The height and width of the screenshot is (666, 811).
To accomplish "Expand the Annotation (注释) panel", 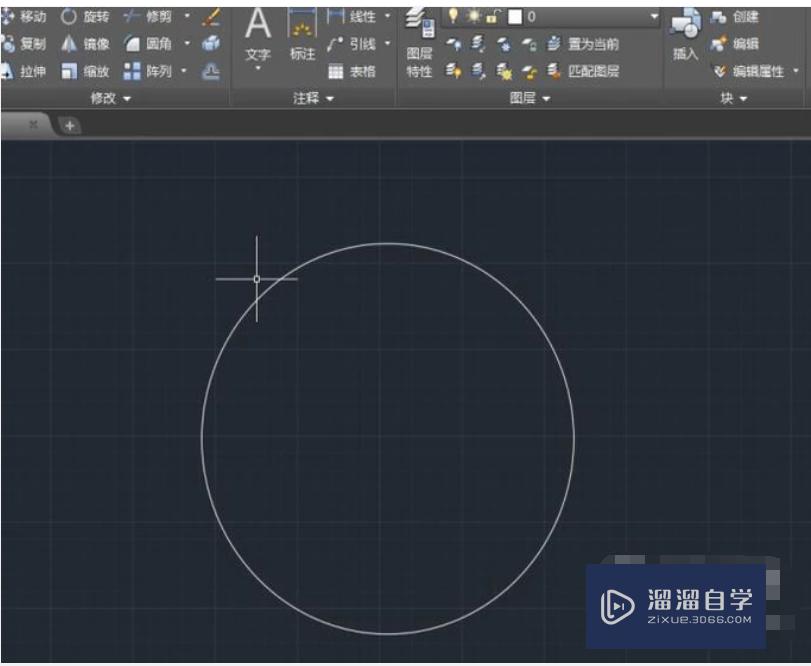I will coord(310,99).
